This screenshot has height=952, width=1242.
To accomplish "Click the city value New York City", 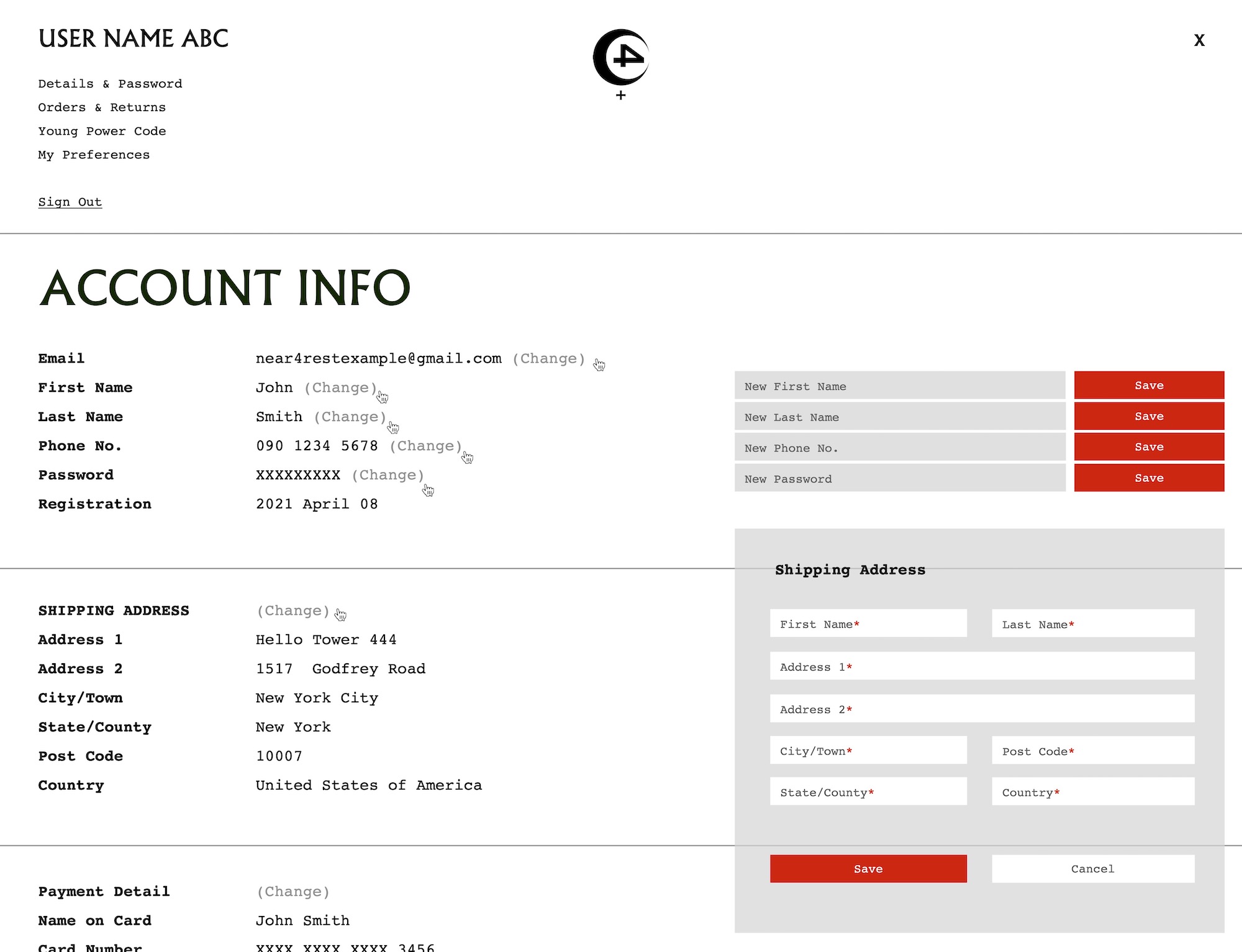I will [x=317, y=698].
